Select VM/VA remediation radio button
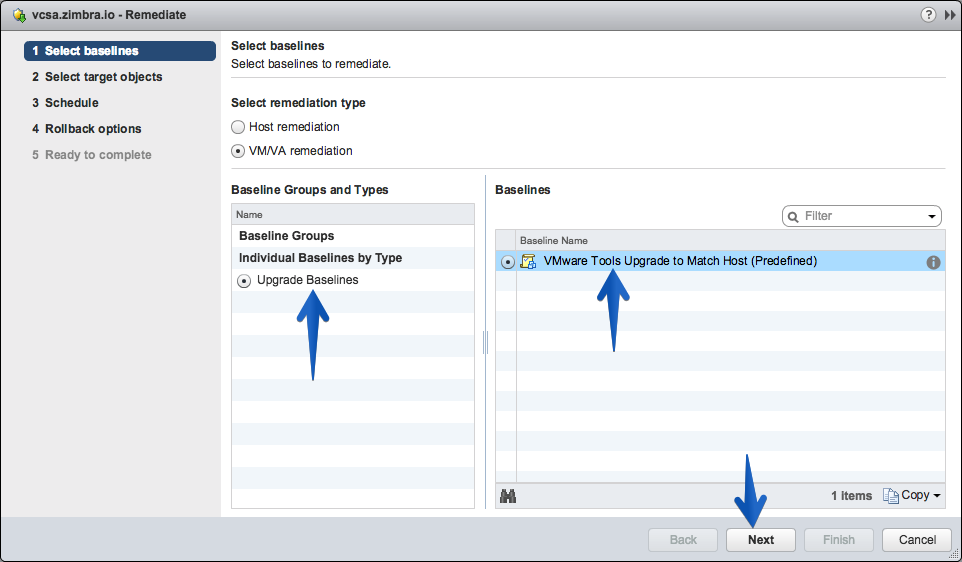Screen dimensions: 962x562 click(238, 151)
